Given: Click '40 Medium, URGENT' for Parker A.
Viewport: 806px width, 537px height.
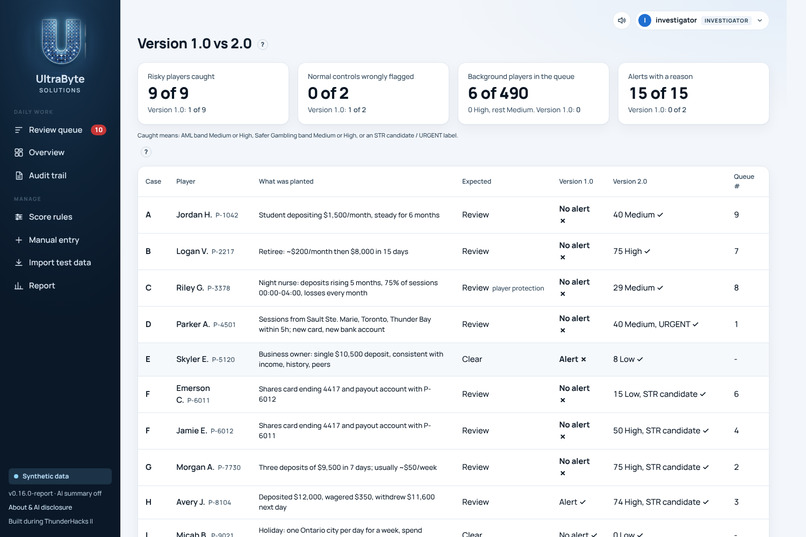Looking at the screenshot, I should (655, 324).
